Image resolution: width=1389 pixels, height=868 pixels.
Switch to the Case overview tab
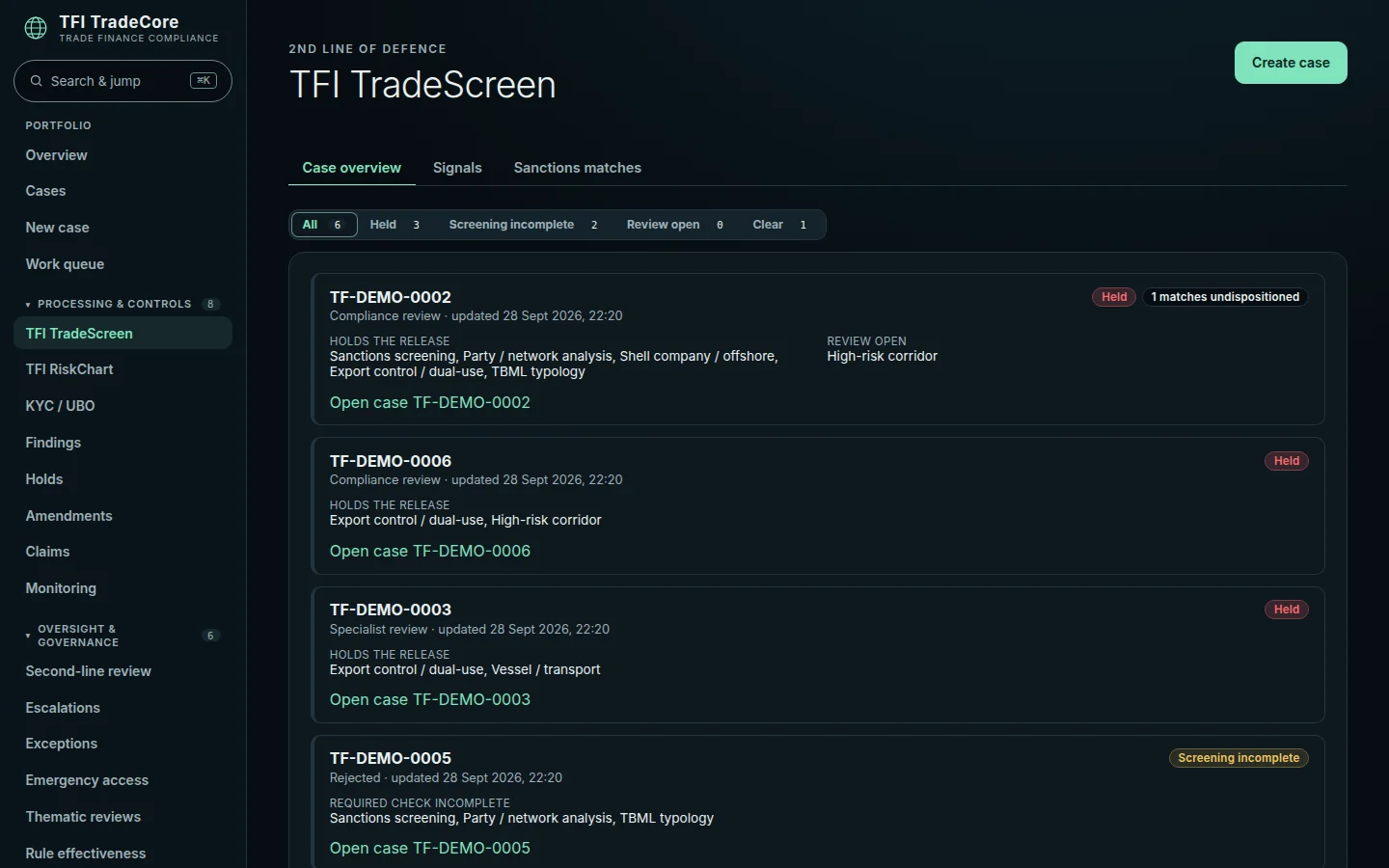pyautogui.click(x=352, y=168)
